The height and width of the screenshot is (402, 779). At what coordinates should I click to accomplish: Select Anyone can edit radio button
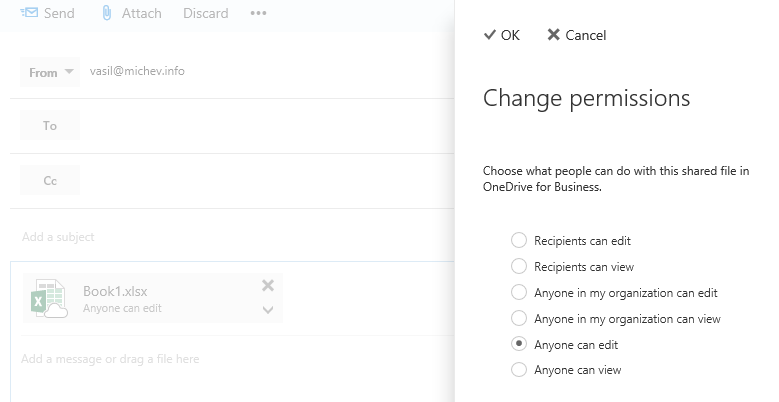coord(518,345)
